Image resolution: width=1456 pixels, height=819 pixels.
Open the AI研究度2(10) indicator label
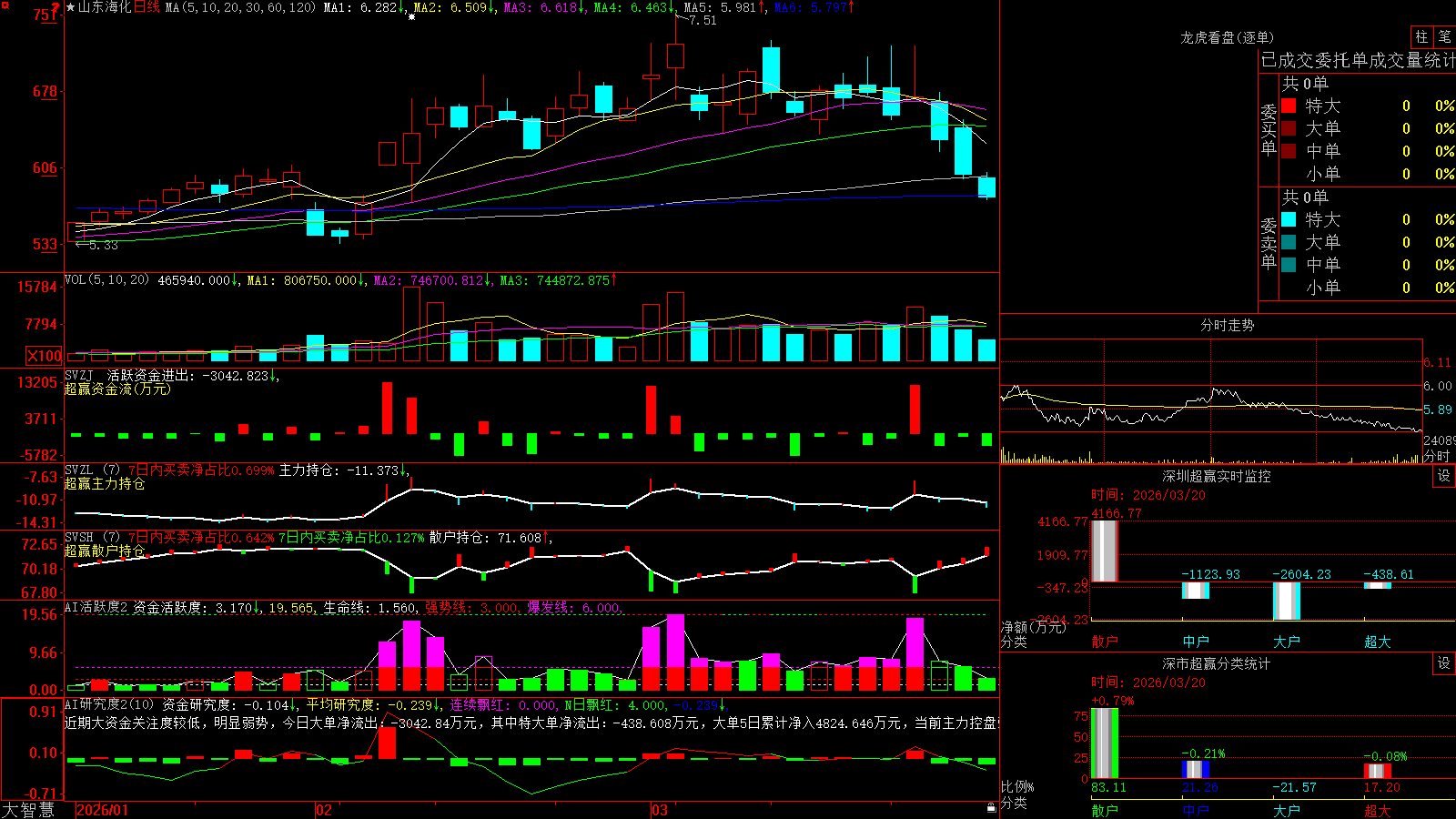(x=110, y=704)
